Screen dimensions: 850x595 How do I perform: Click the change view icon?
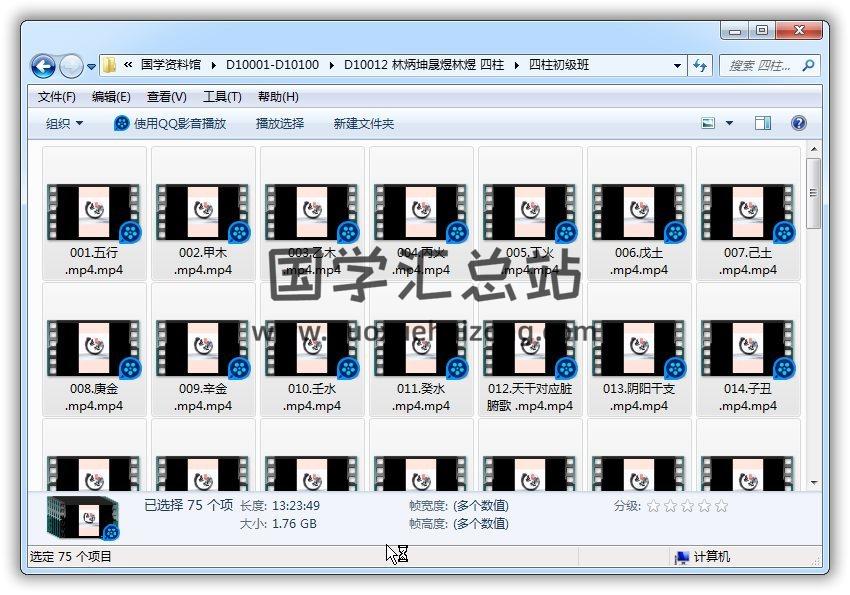(x=708, y=123)
